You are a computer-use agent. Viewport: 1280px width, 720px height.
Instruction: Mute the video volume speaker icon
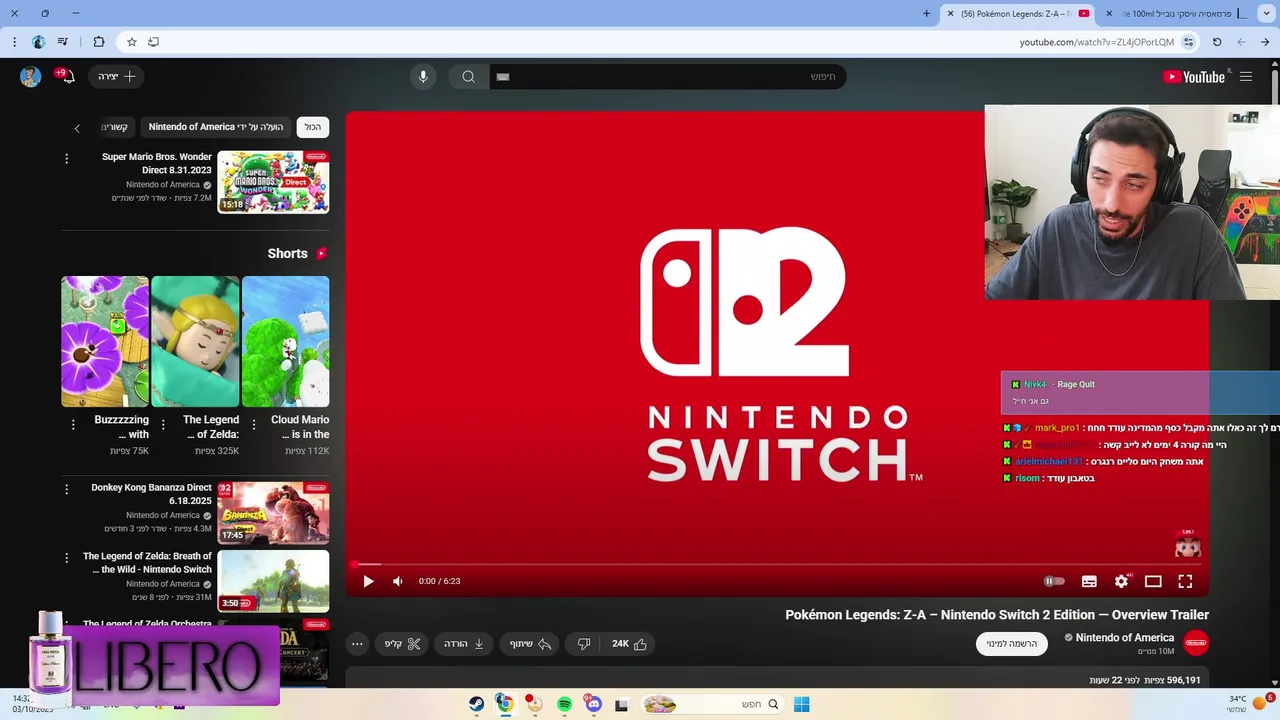click(398, 581)
